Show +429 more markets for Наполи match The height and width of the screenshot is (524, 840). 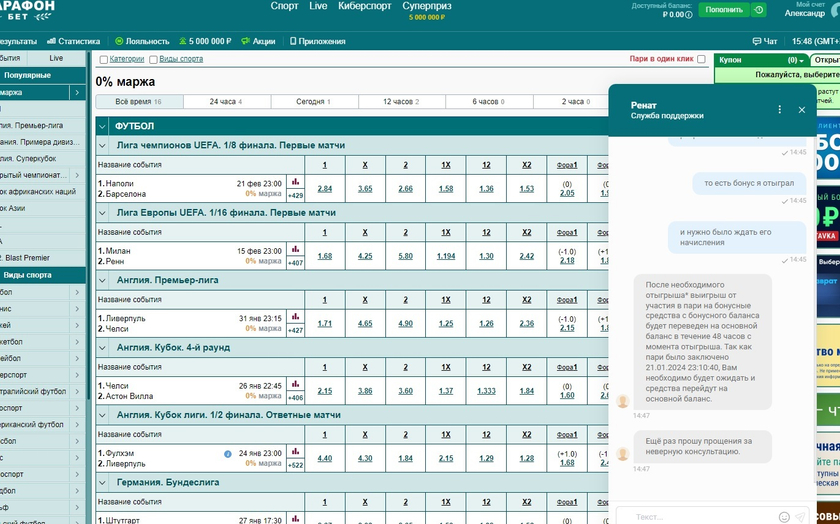tap(295, 196)
